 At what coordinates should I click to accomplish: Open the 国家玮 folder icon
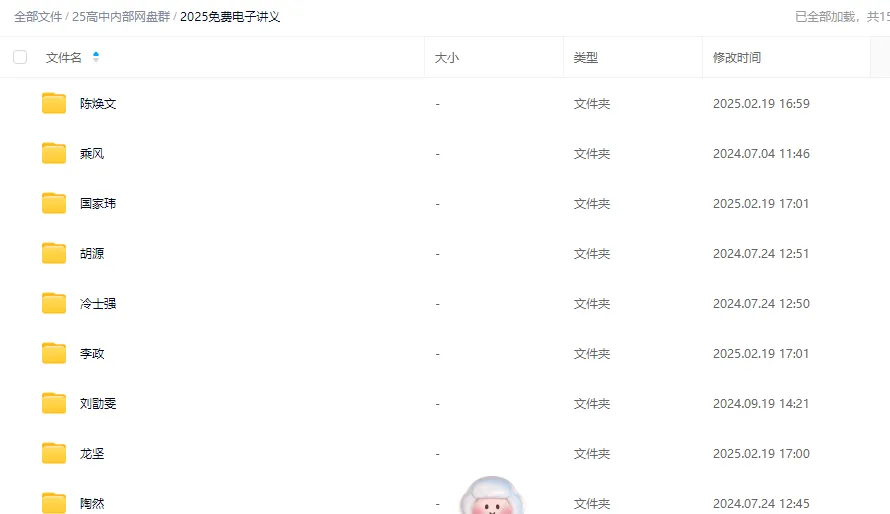pyautogui.click(x=54, y=203)
